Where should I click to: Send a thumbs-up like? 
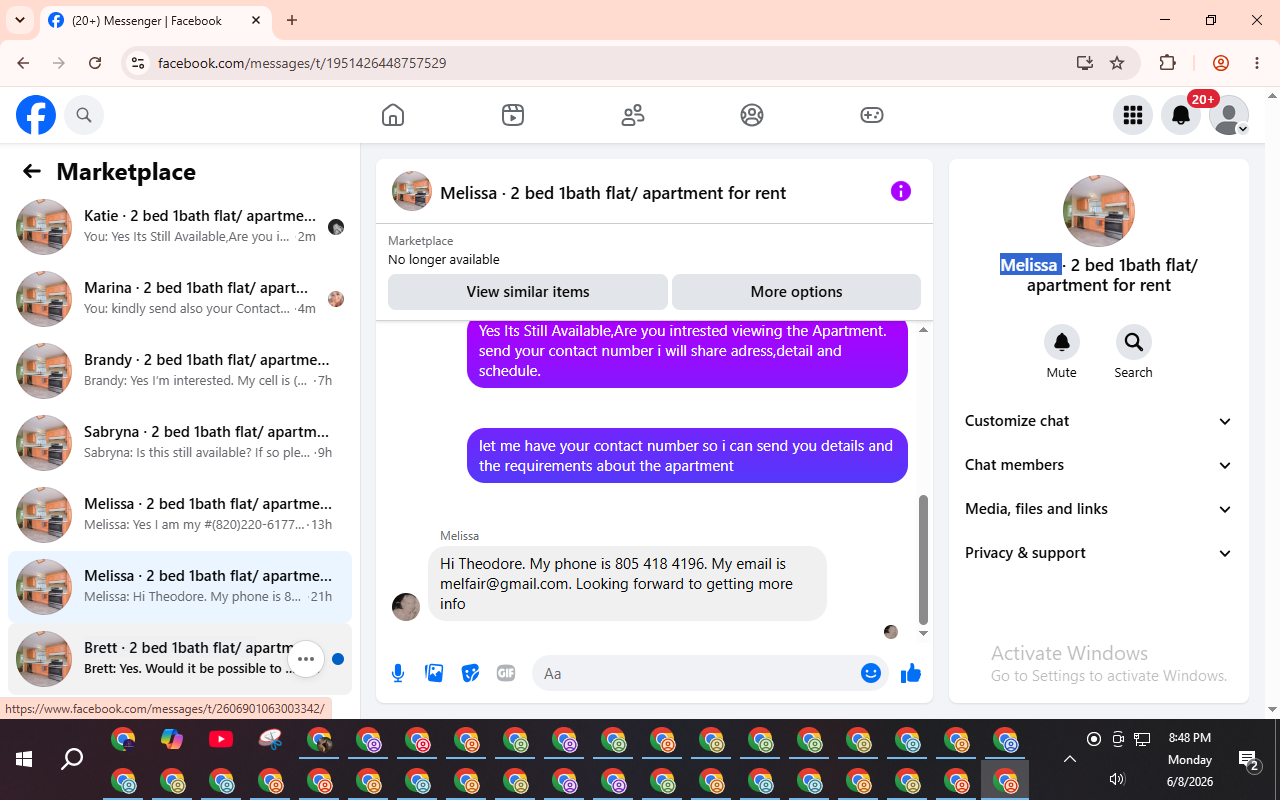pos(911,673)
